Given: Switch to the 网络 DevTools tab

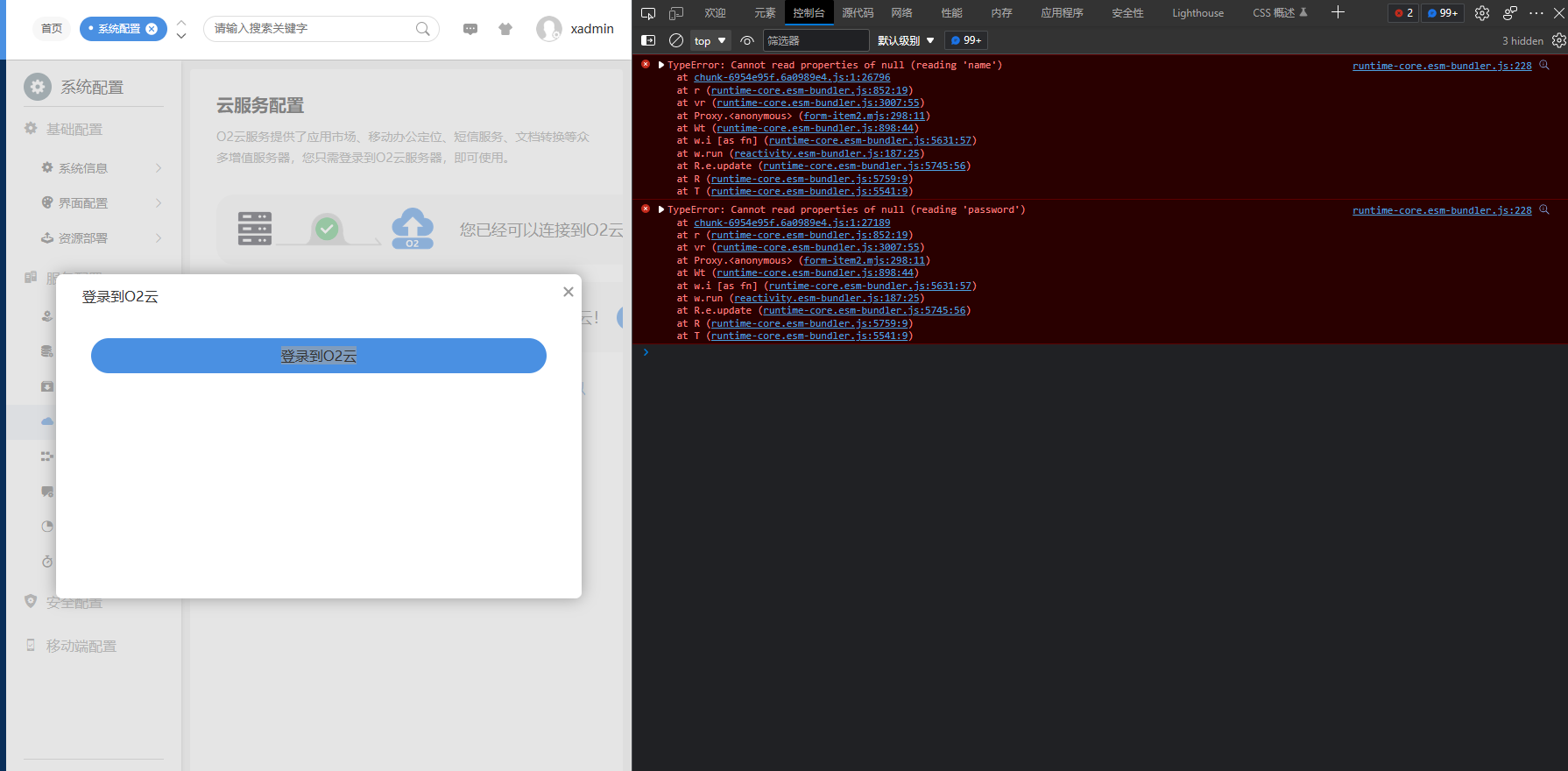Looking at the screenshot, I should pos(901,13).
